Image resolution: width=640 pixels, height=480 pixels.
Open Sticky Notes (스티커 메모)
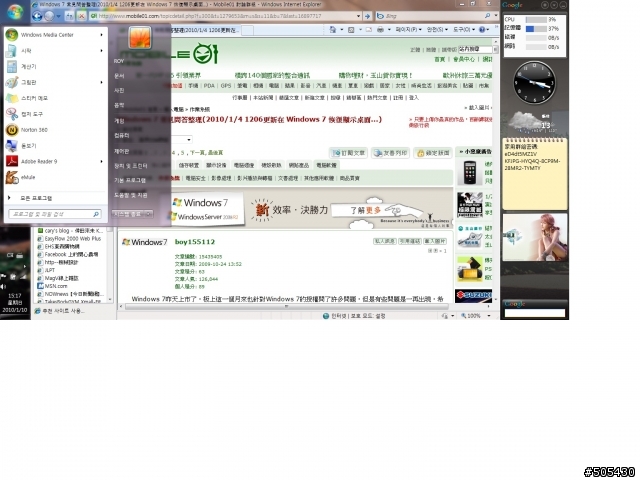click(55, 98)
